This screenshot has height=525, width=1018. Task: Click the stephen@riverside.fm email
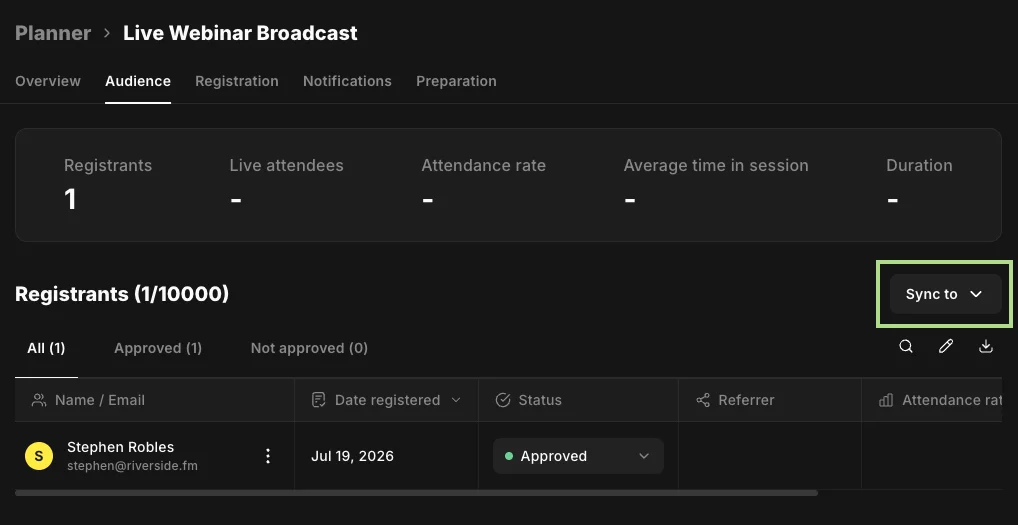tap(132, 466)
